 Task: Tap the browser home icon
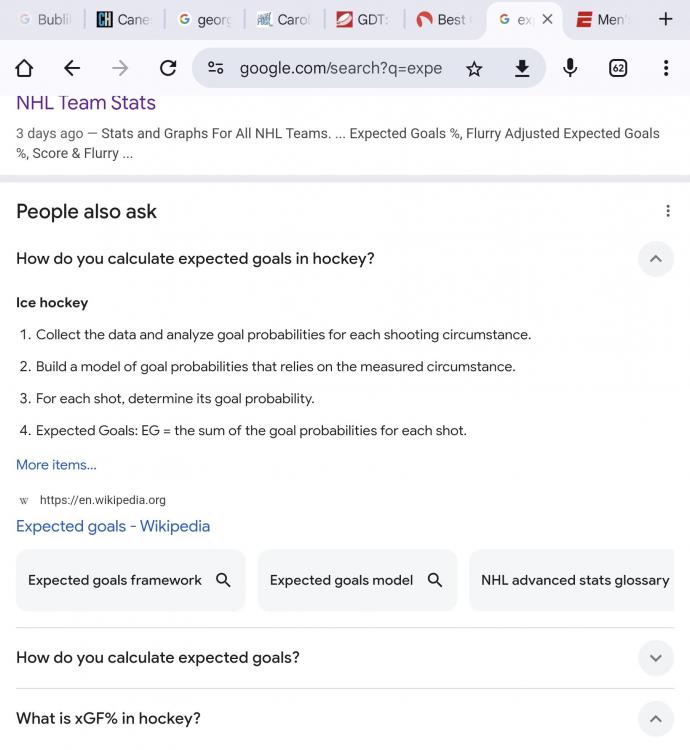(24, 68)
